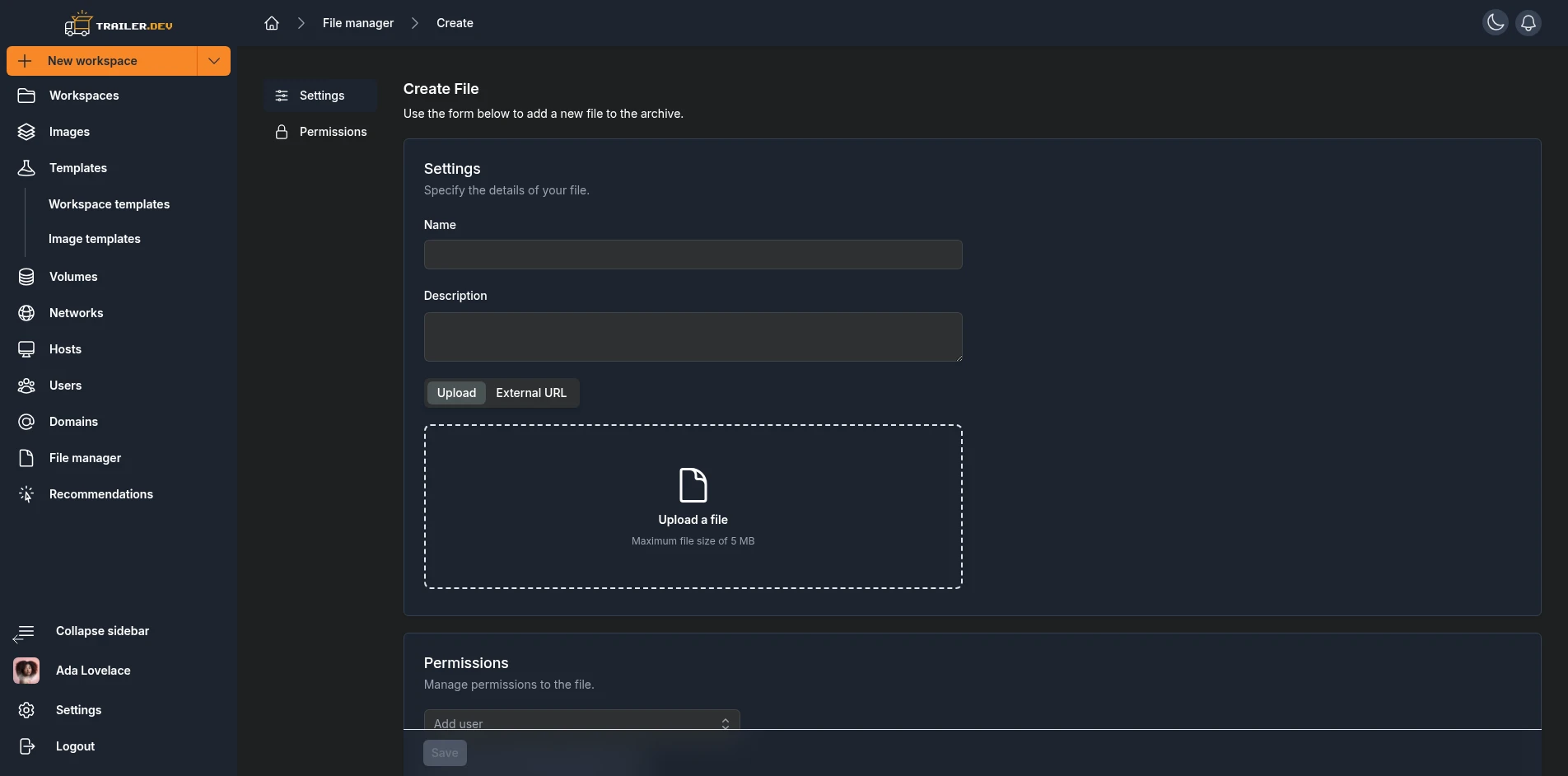The image size is (1568, 776).
Task: Click sidebar Settings gear icon
Action: [26, 710]
